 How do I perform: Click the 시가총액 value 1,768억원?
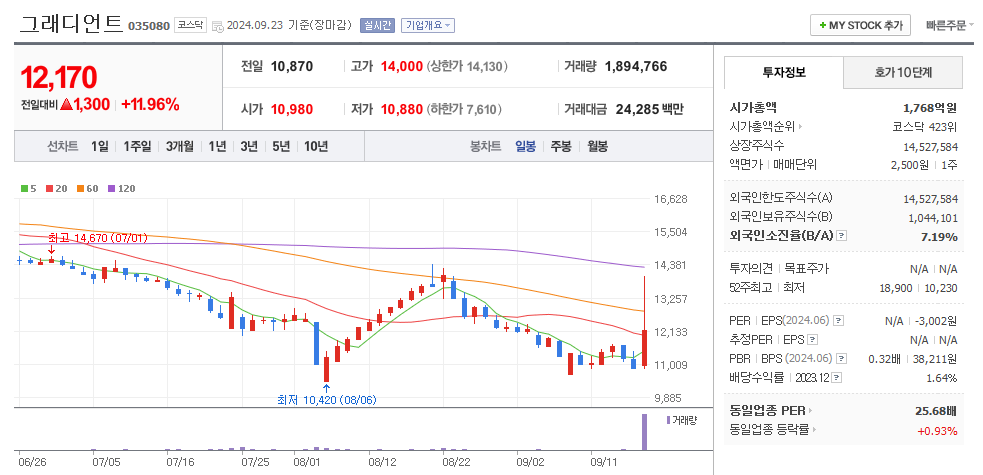pos(930,108)
